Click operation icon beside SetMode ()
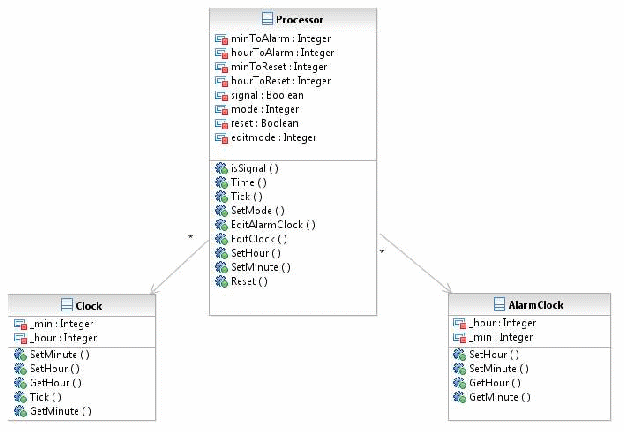This screenshot has height=432, width=624. [x=221, y=211]
